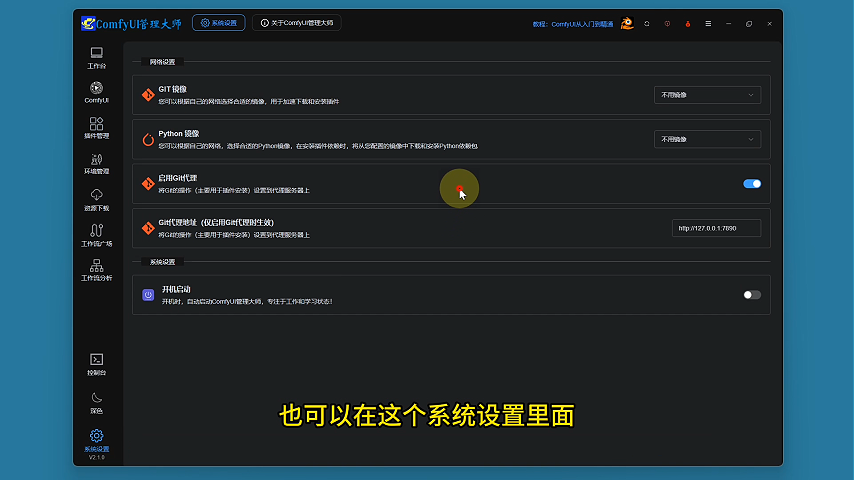Open the hamburger menu in title bar
Viewport: 854px width, 480px height.
tap(708, 24)
